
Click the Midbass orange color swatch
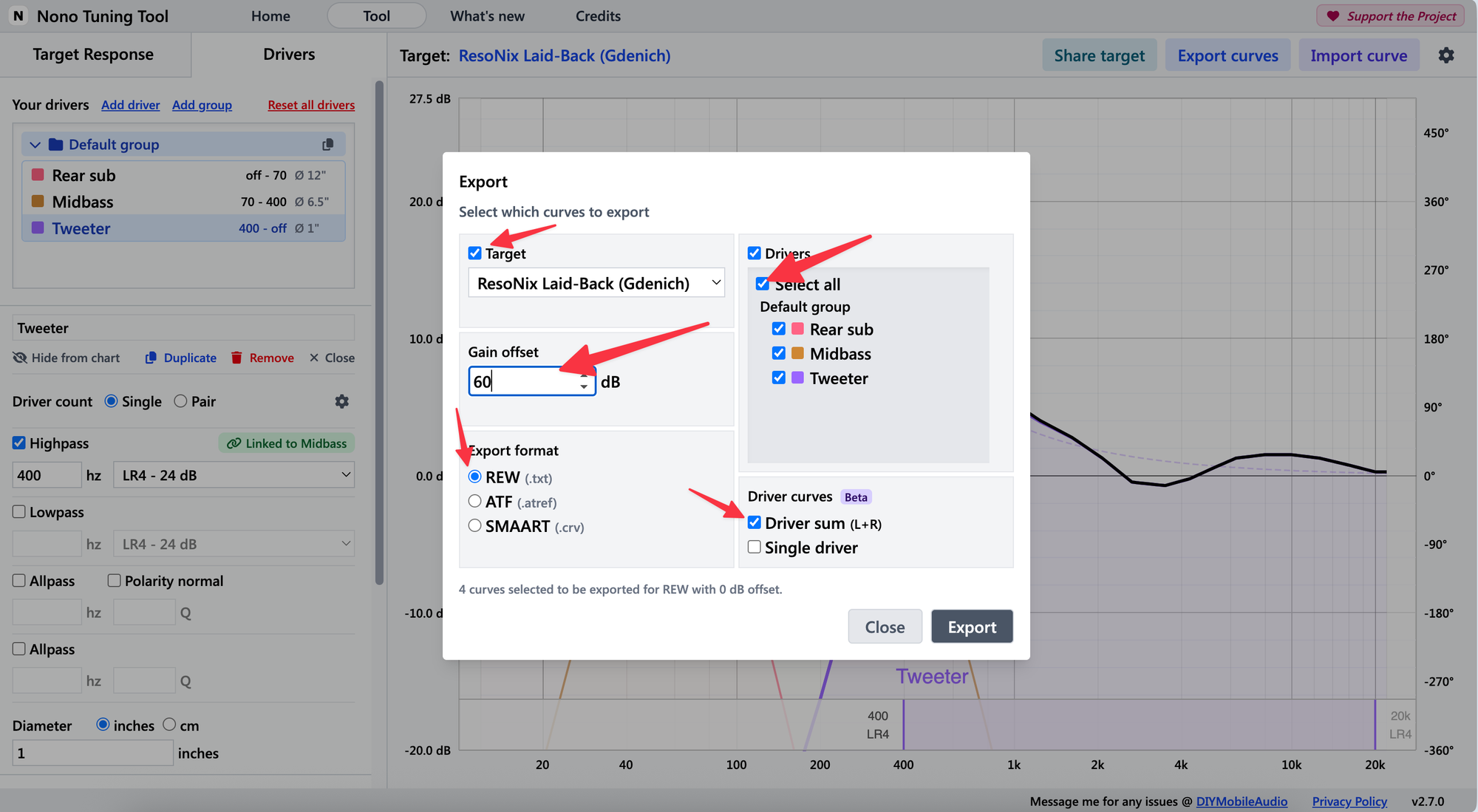38,202
